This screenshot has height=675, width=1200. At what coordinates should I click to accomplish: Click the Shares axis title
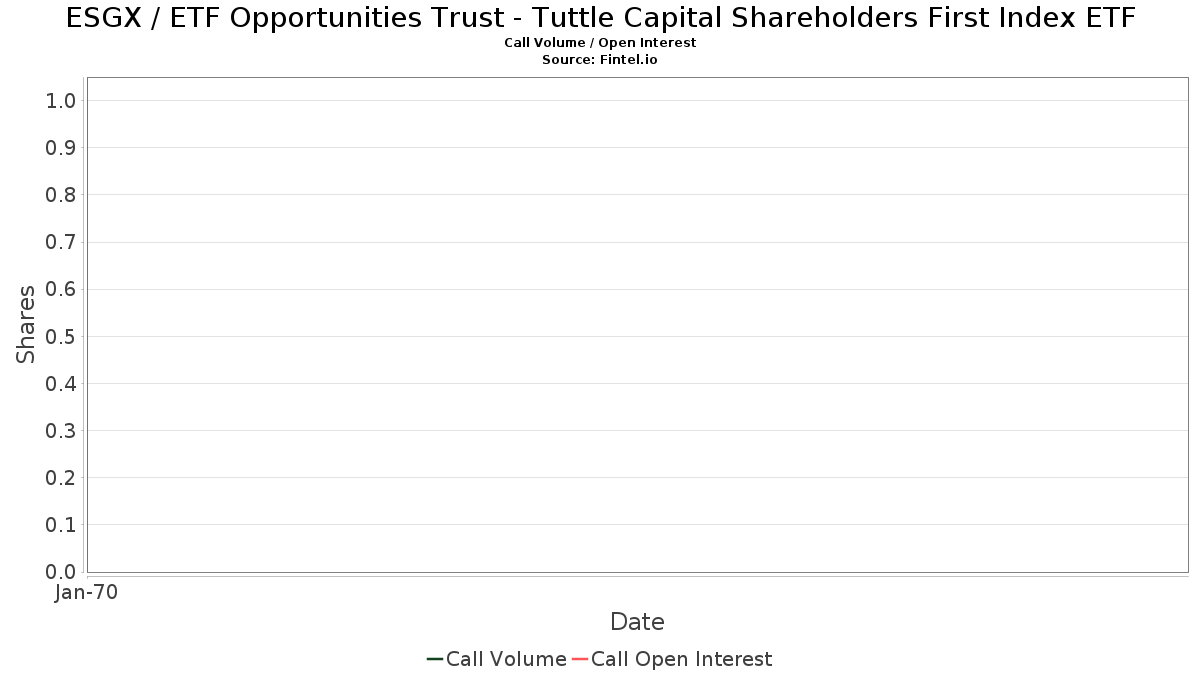[x=26, y=324]
